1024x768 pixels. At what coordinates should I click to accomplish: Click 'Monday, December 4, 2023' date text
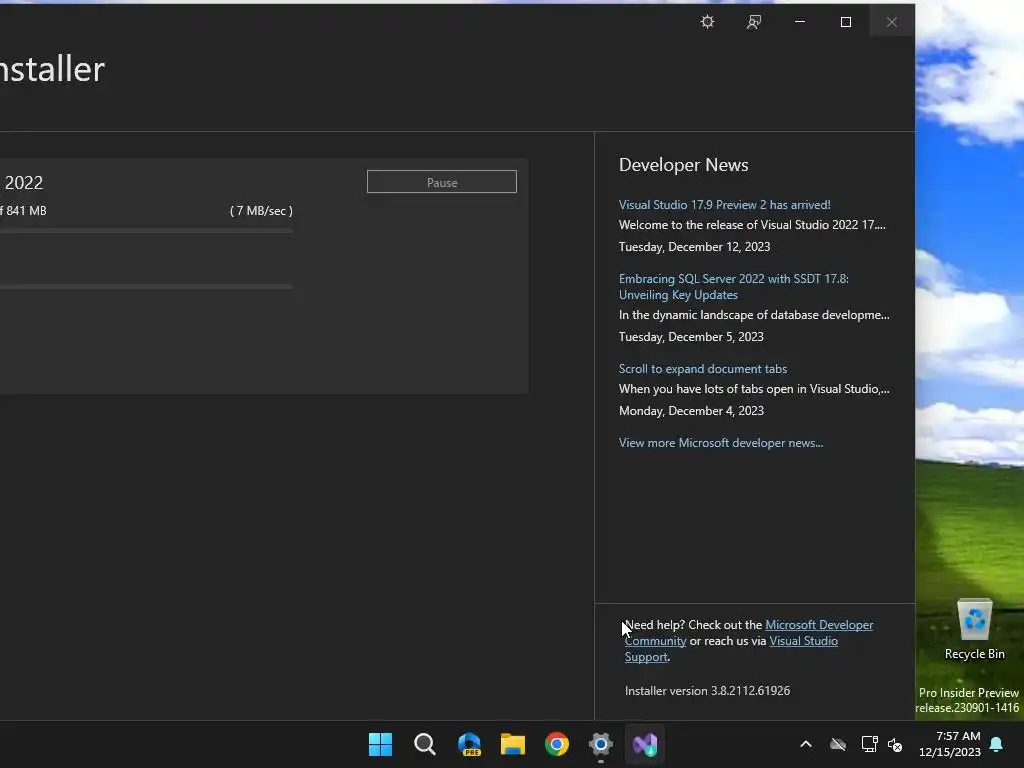(x=691, y=411)
